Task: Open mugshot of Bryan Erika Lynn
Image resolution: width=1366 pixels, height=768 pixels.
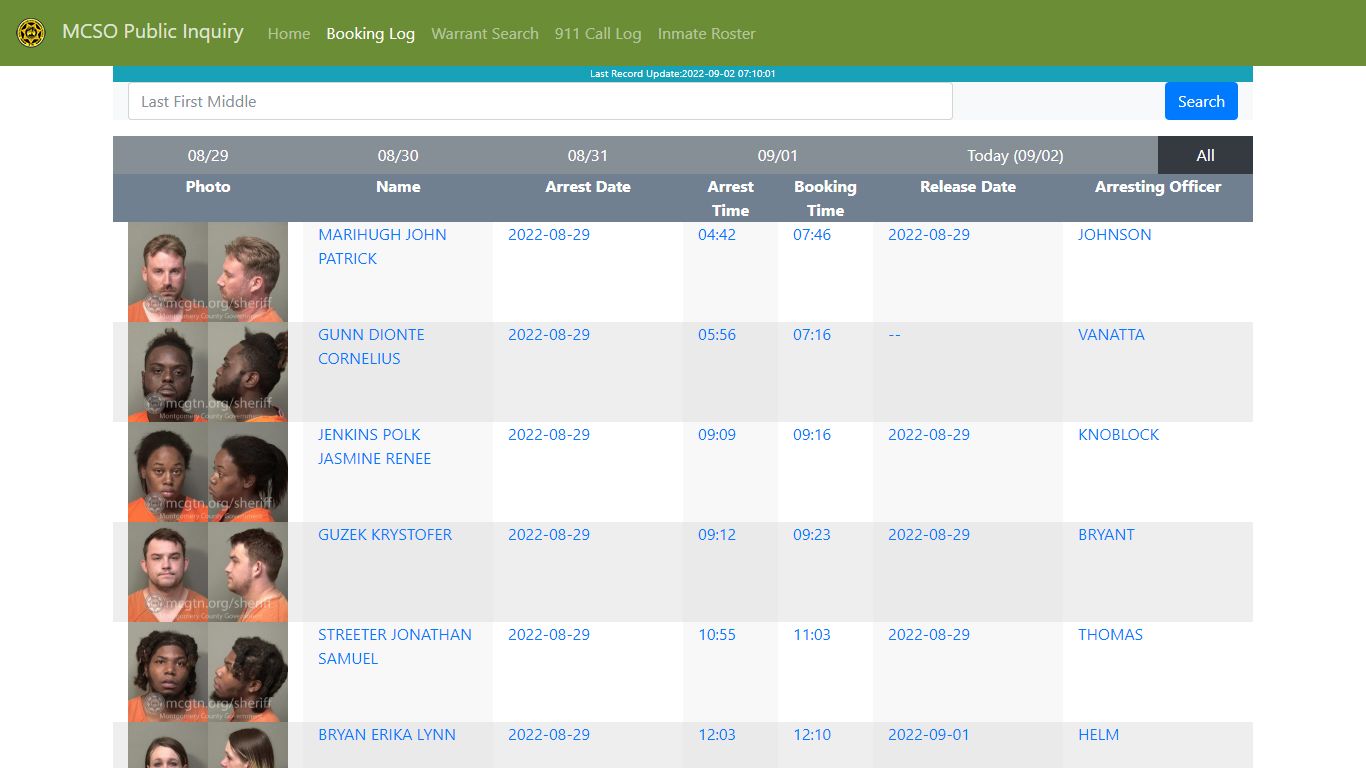Action: [x=208, y=745]
